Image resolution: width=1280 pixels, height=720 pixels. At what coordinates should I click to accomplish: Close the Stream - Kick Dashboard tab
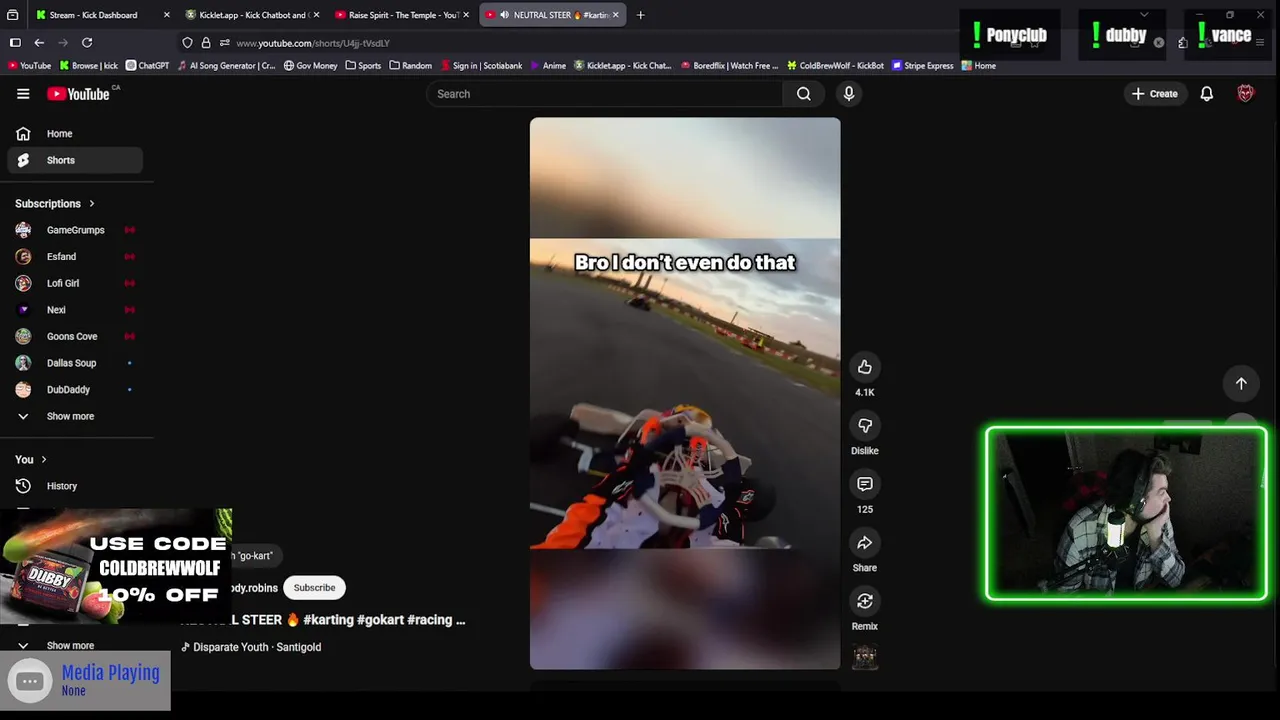coord(166,15)
